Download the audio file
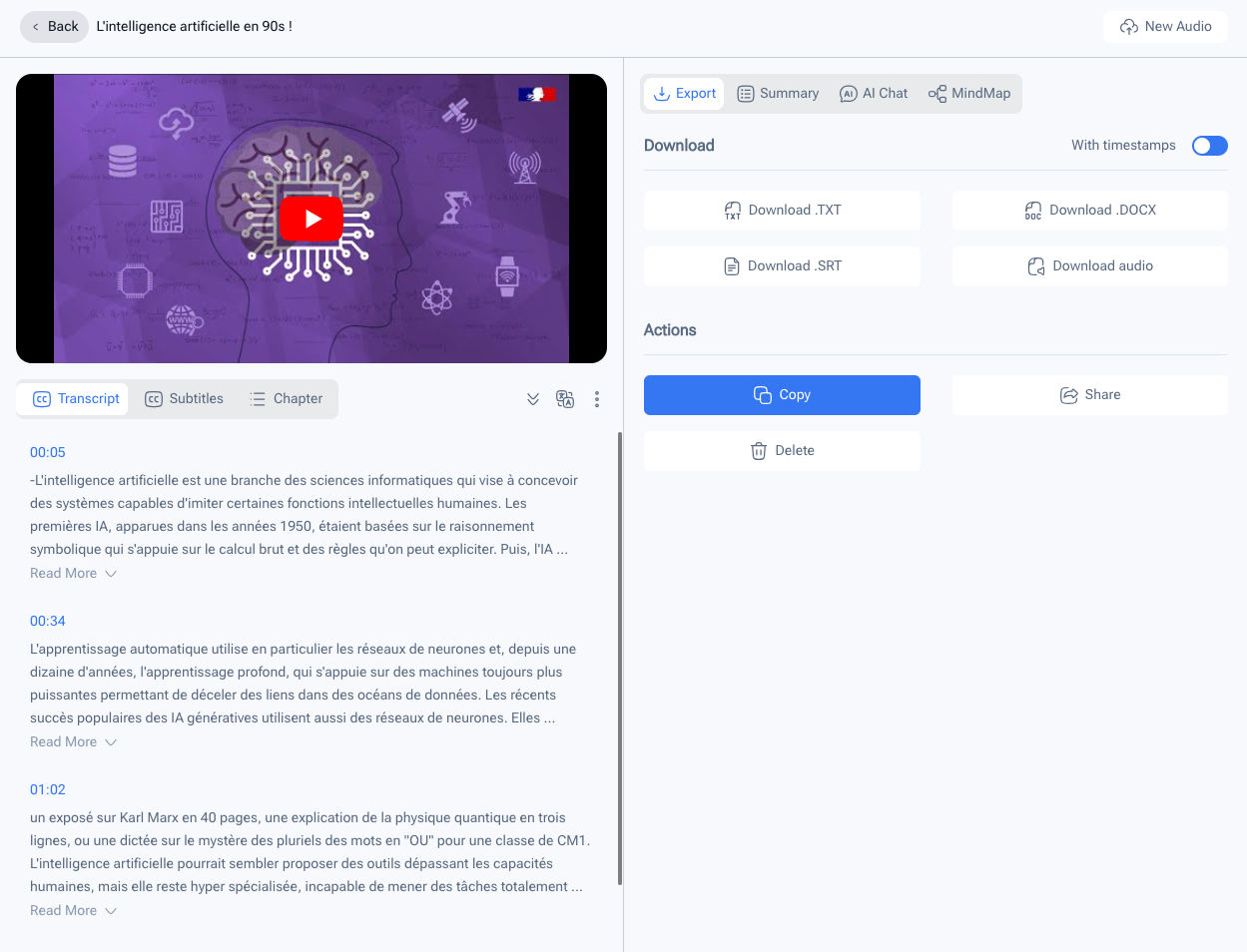Screen dimensions: 1247x952 point(1089,266)
